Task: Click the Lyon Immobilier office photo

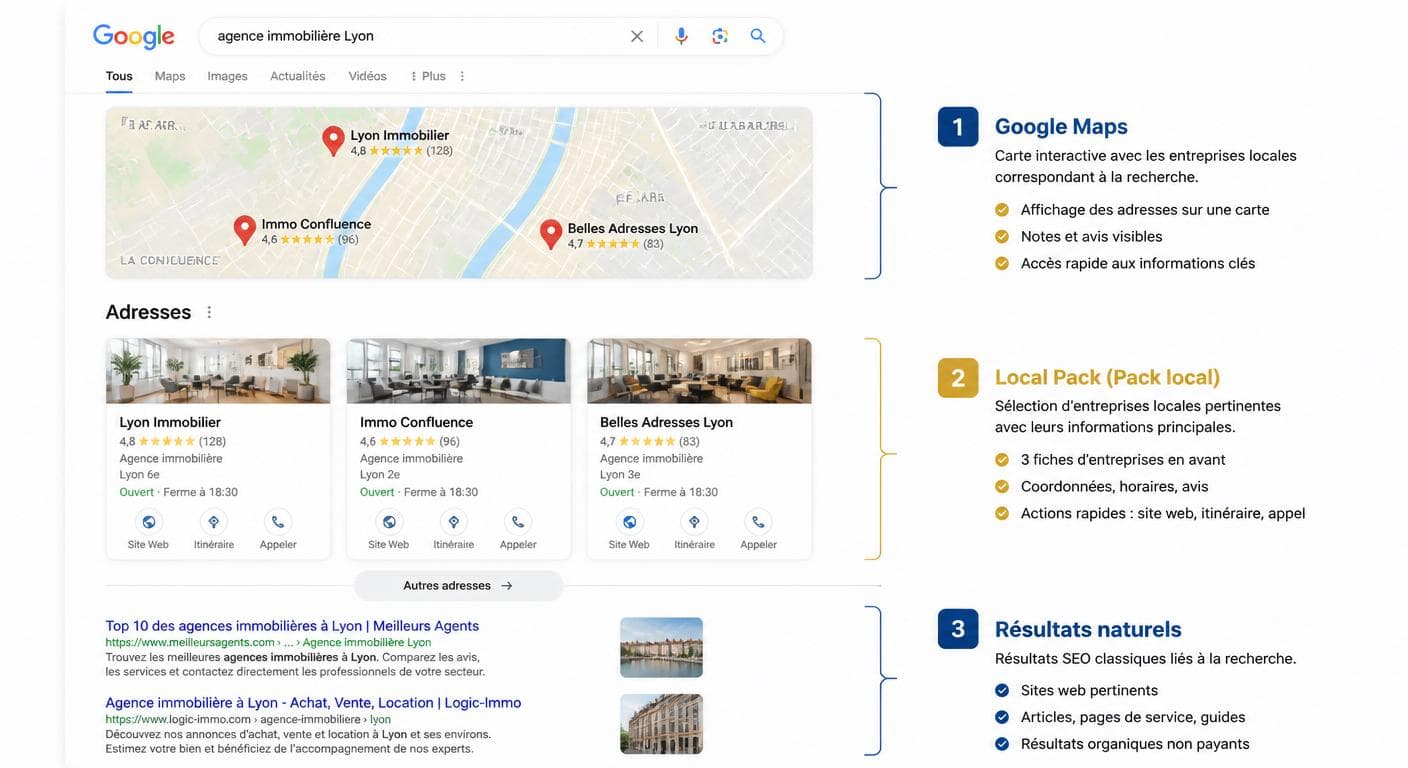Action: click(218, 371)
